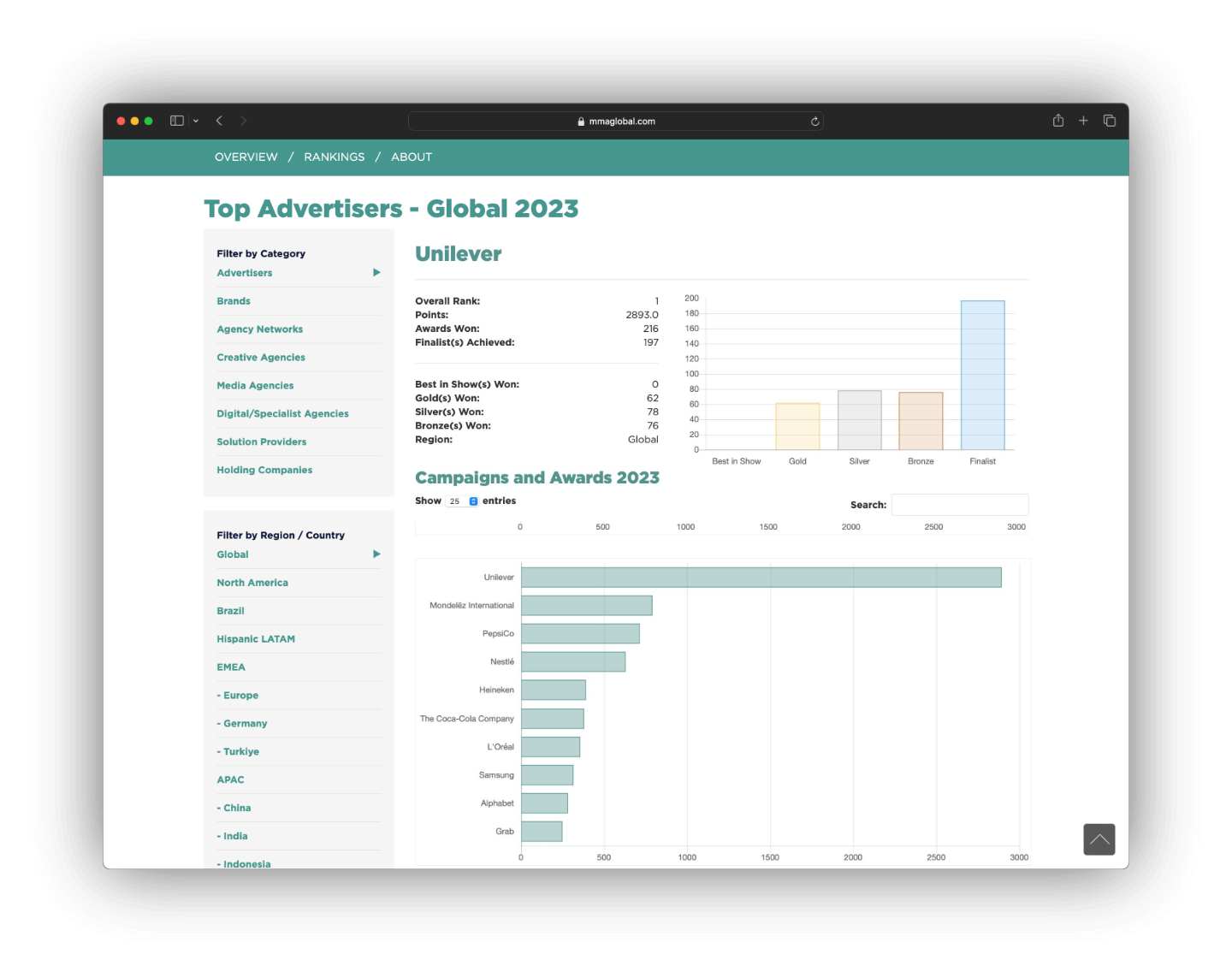Go back using the browser back arrow
Image resolution: width=1232 pixels, height=972 pixels.
coord(220,121)
